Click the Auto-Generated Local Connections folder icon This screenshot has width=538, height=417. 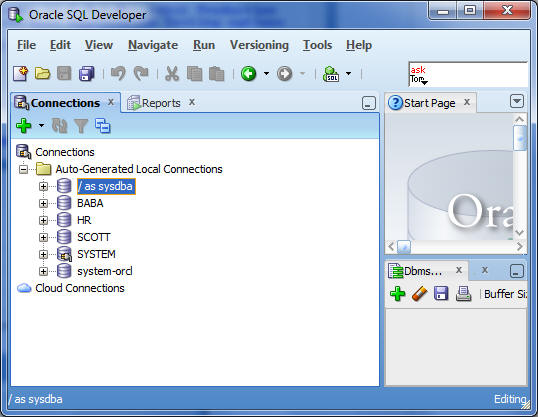tap(44, 169)
